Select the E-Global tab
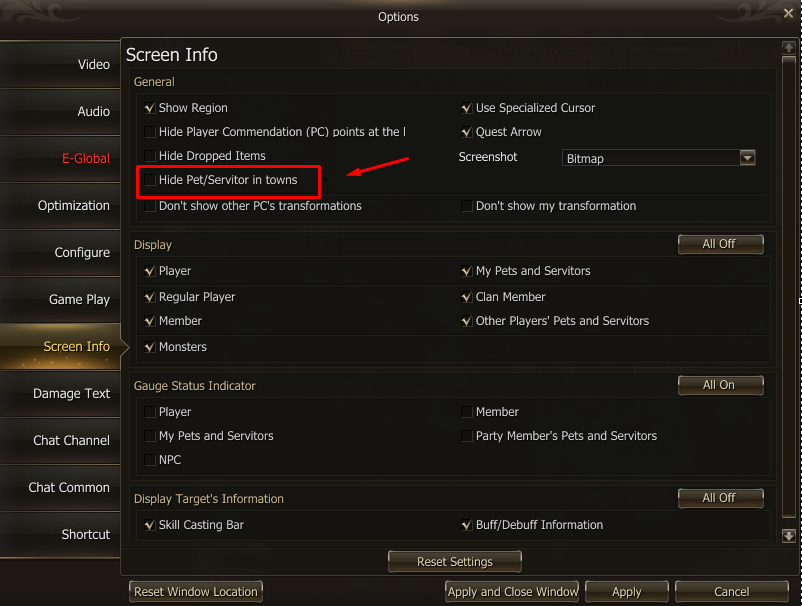This screenshot has height=606, width=802. point(60,158)
